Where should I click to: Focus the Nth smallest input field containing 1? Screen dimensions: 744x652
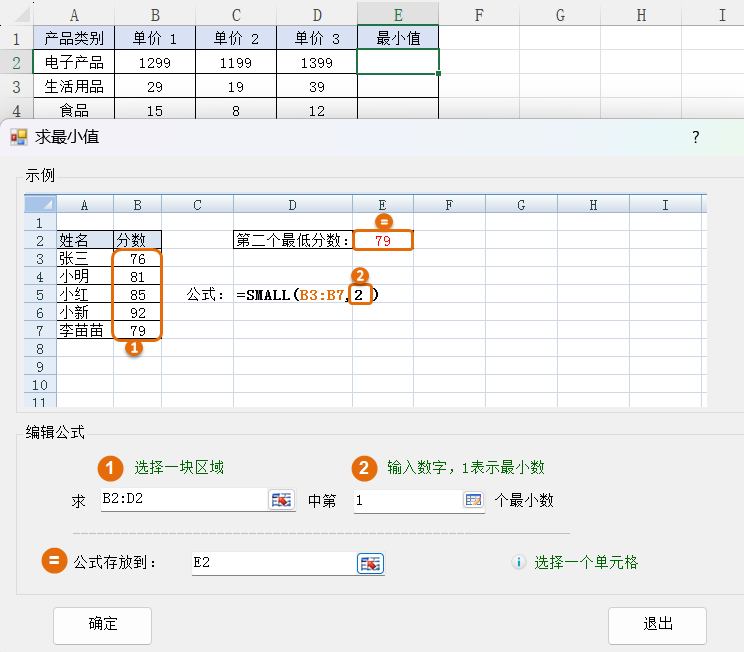(x=405, y=500)
